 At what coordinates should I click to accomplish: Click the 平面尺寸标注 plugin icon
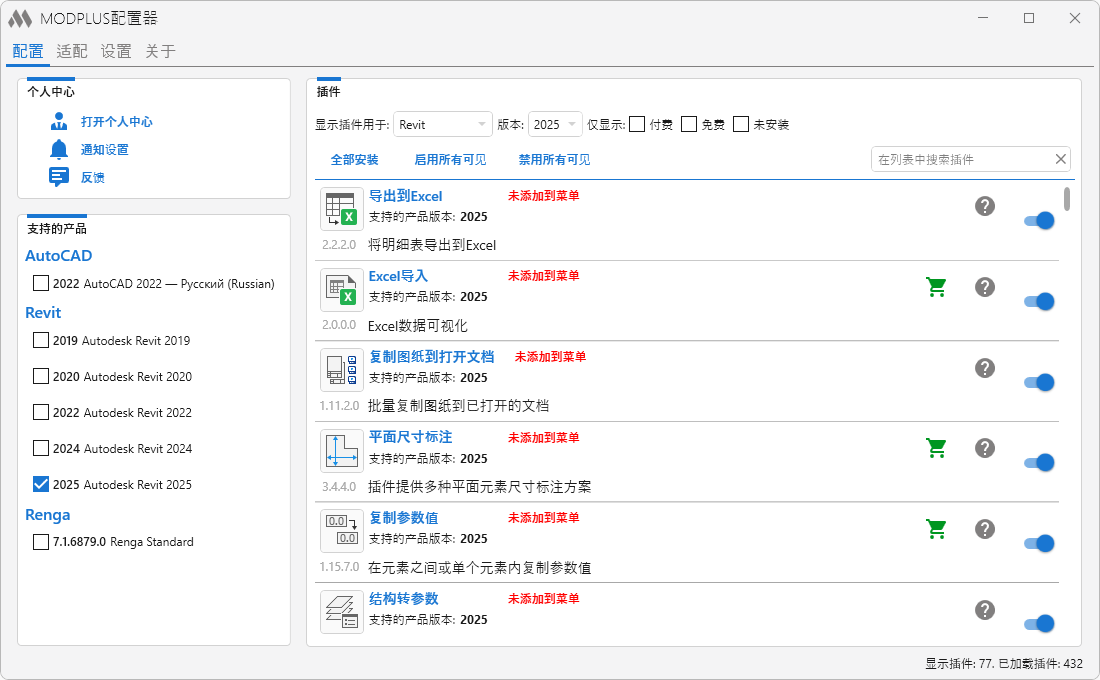tap(342, 451)
